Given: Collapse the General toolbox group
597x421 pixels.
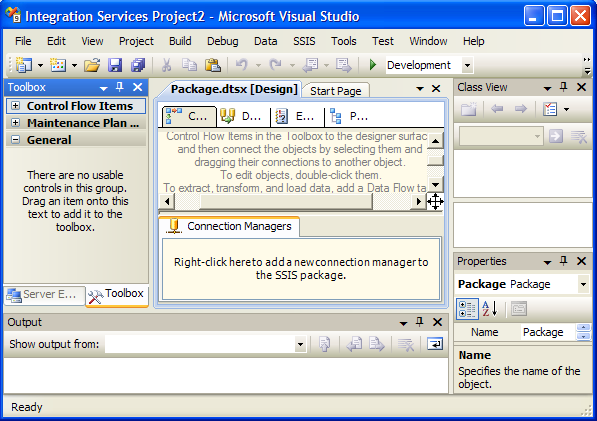Looking at the screenshot, I should pyautogui.click(x=15, y=140).
